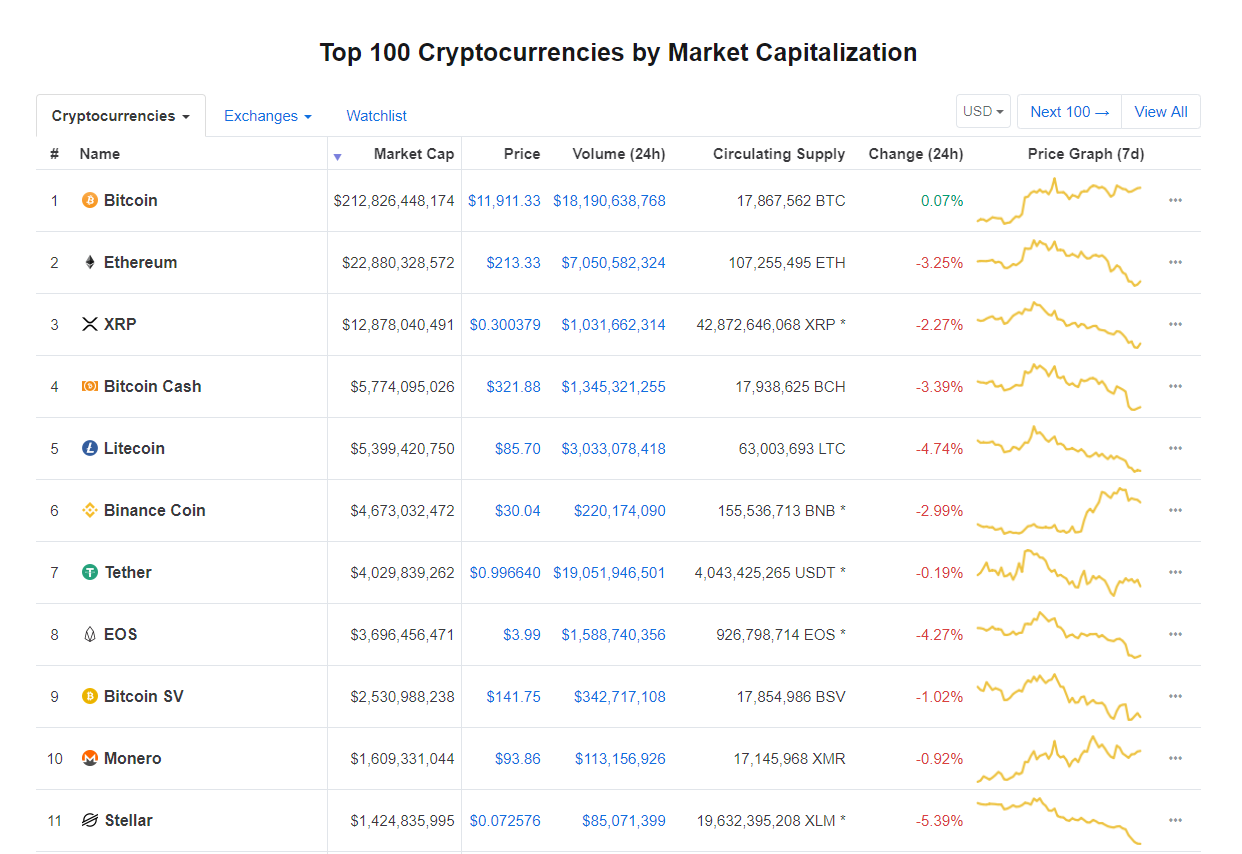The image size is (1242, 854).
Task: Click the Monero logo icon
Action: 89,758
